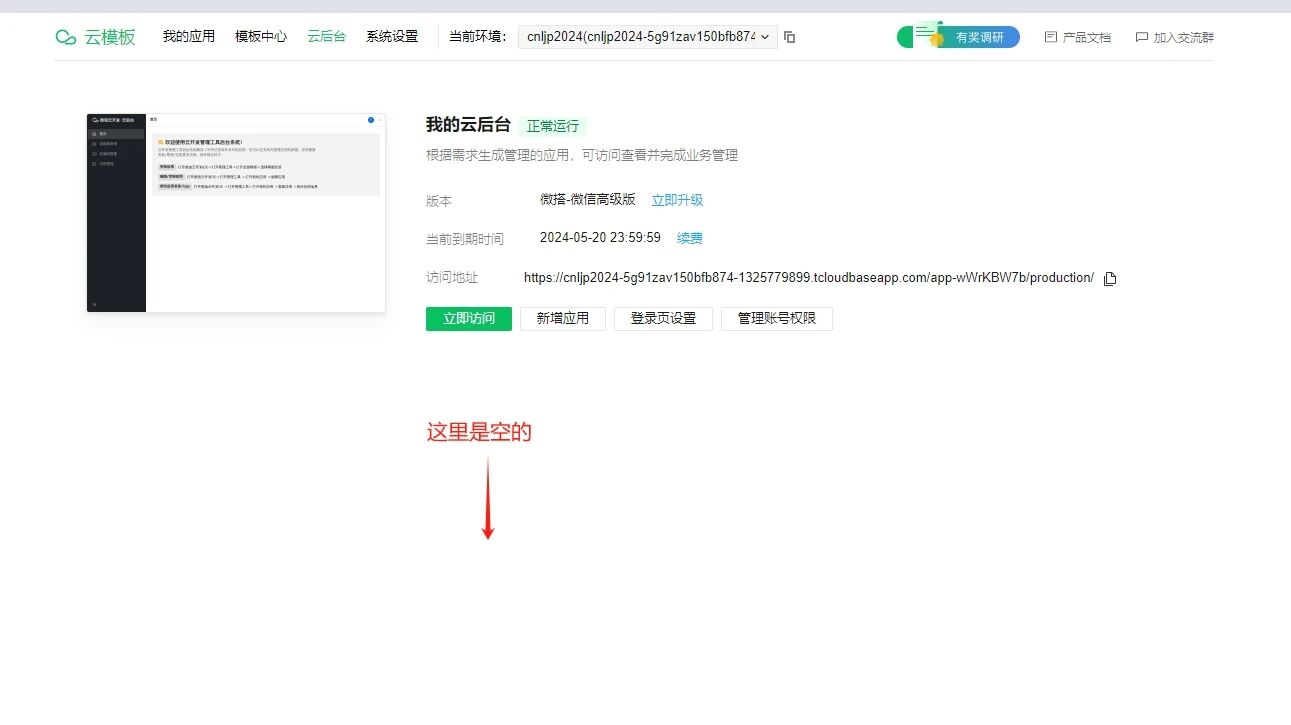Image resolution: width=1291 pixels, height=725 pixels.
Task: Click the 云模板 cloud logo icon
Action: (66, 37)
